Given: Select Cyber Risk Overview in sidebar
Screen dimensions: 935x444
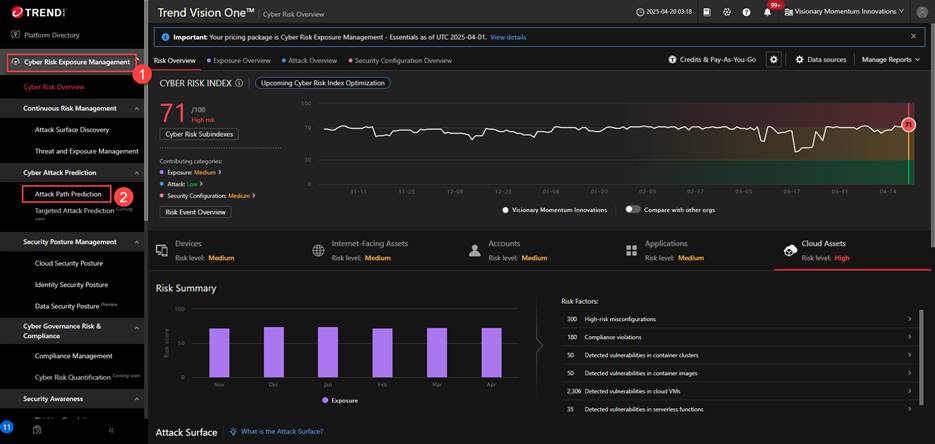Looking at the screenshot, I should pyautogui.click(x=54, y=87).
